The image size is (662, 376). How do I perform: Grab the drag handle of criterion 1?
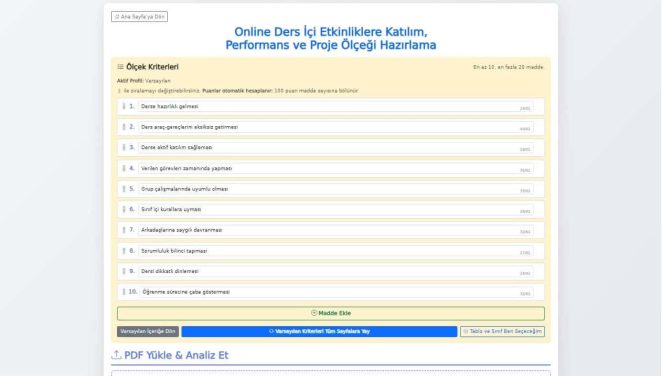coord(124,106)
